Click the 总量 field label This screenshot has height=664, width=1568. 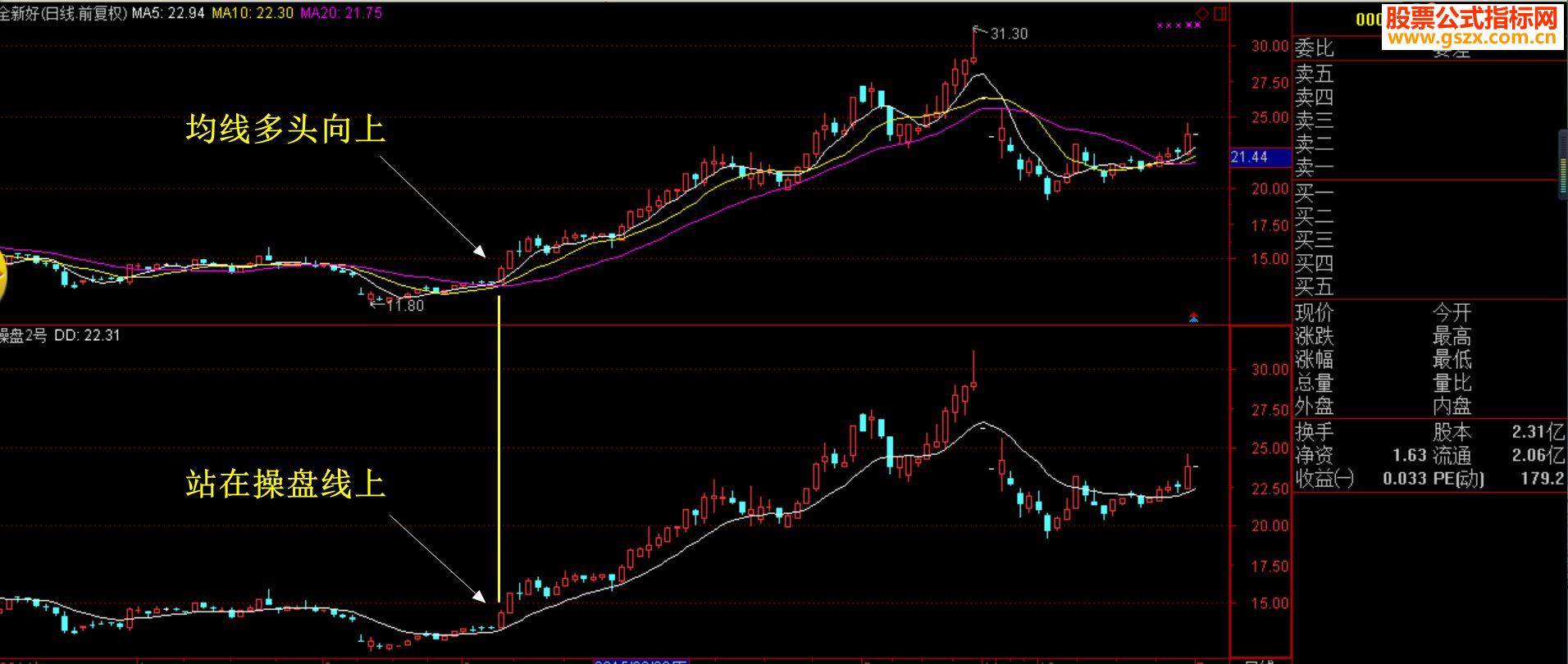[x=1315, y=383]
